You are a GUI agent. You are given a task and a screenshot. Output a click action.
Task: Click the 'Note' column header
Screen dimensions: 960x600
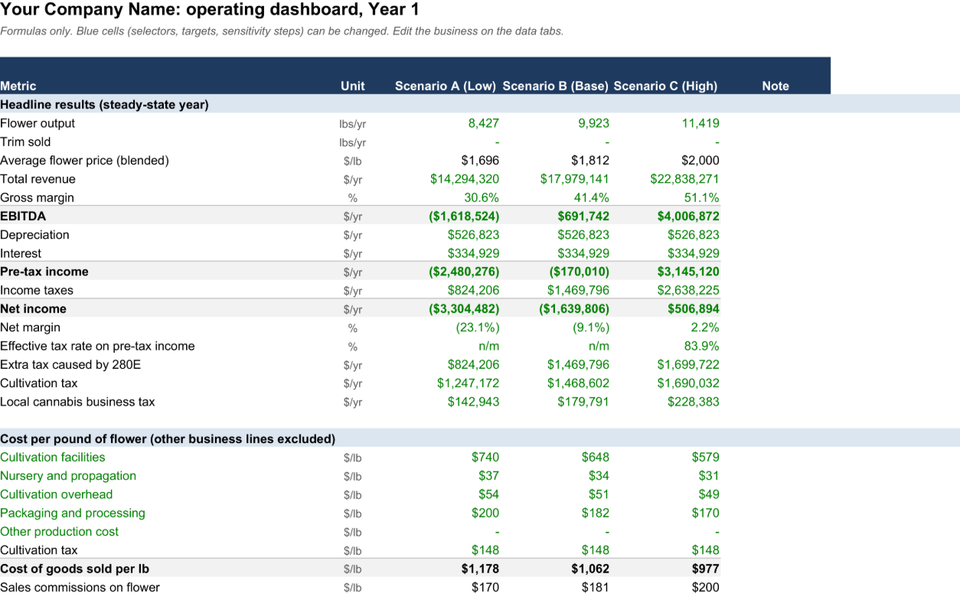pyautogui.click(x=775, y=86)
